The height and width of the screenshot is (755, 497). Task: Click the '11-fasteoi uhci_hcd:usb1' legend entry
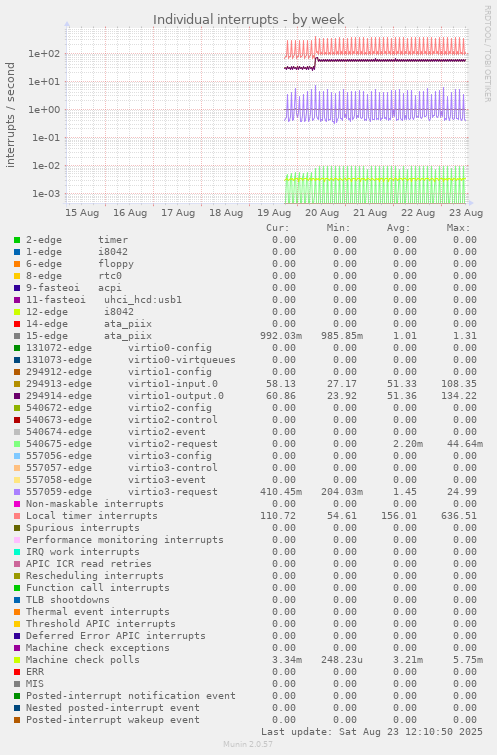[x=104, y=300]
